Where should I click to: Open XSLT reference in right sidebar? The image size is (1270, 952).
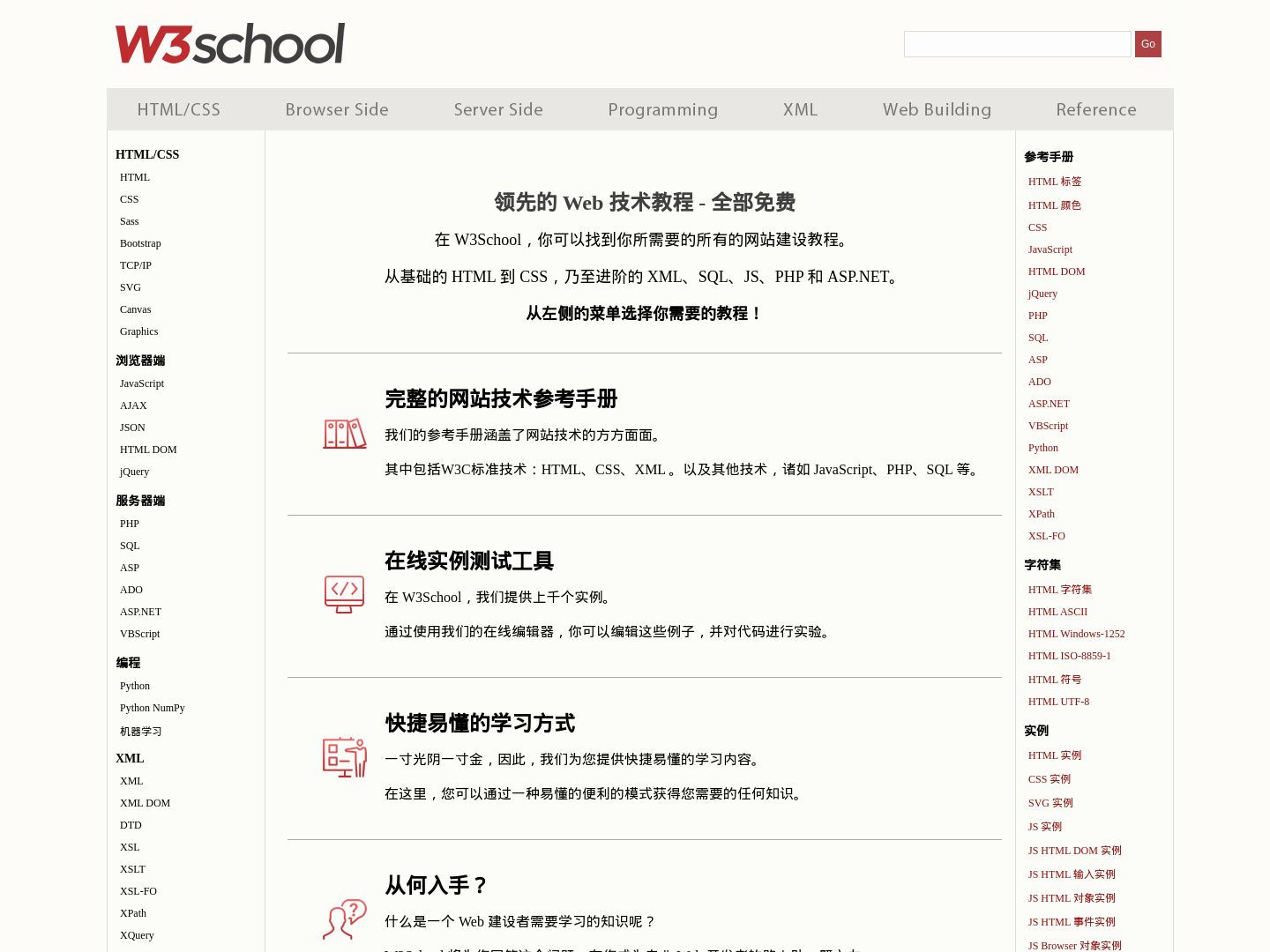1041,492
